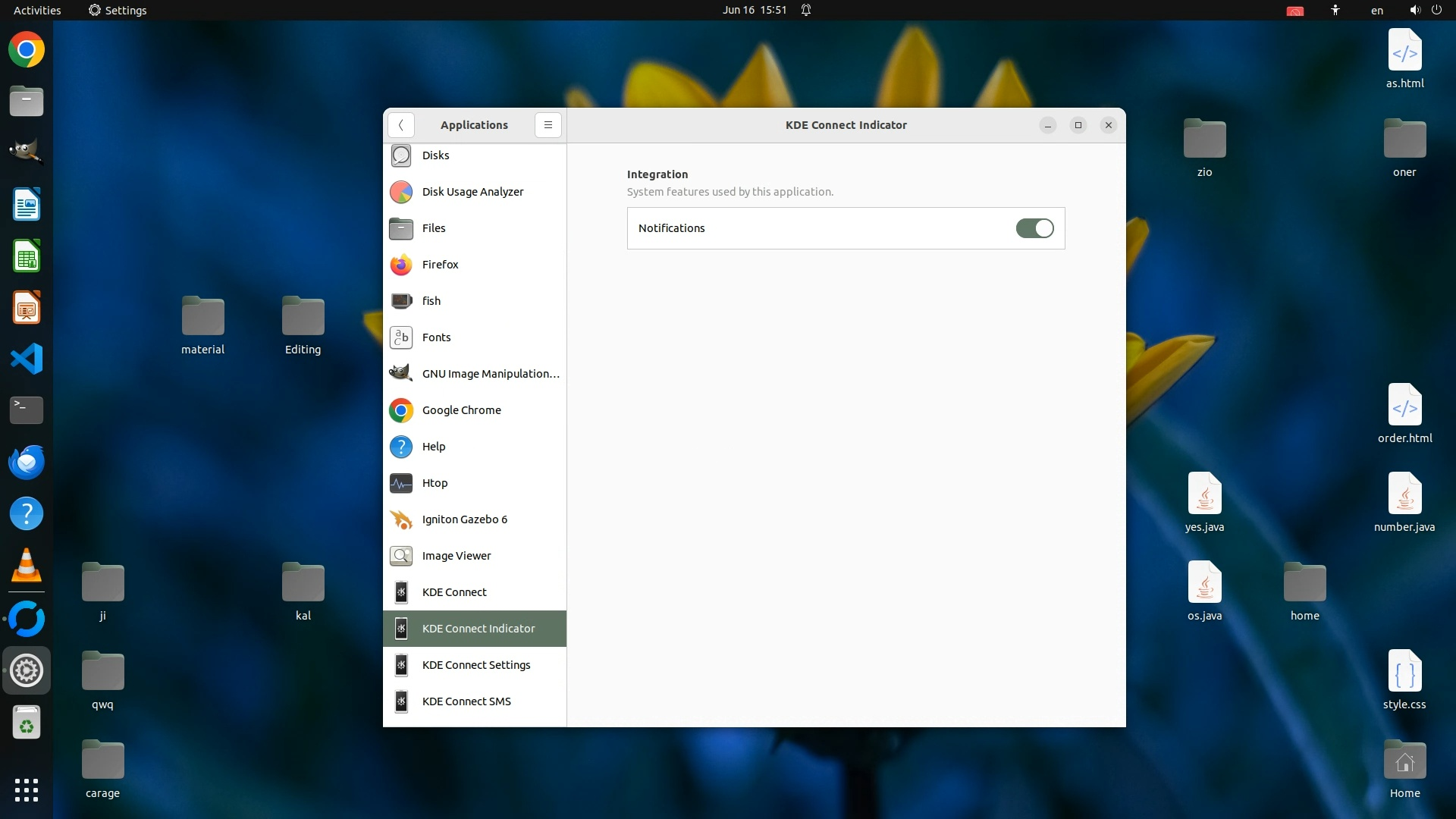Open Disk Usage Analyzer in applications list

tap(472, 192)
